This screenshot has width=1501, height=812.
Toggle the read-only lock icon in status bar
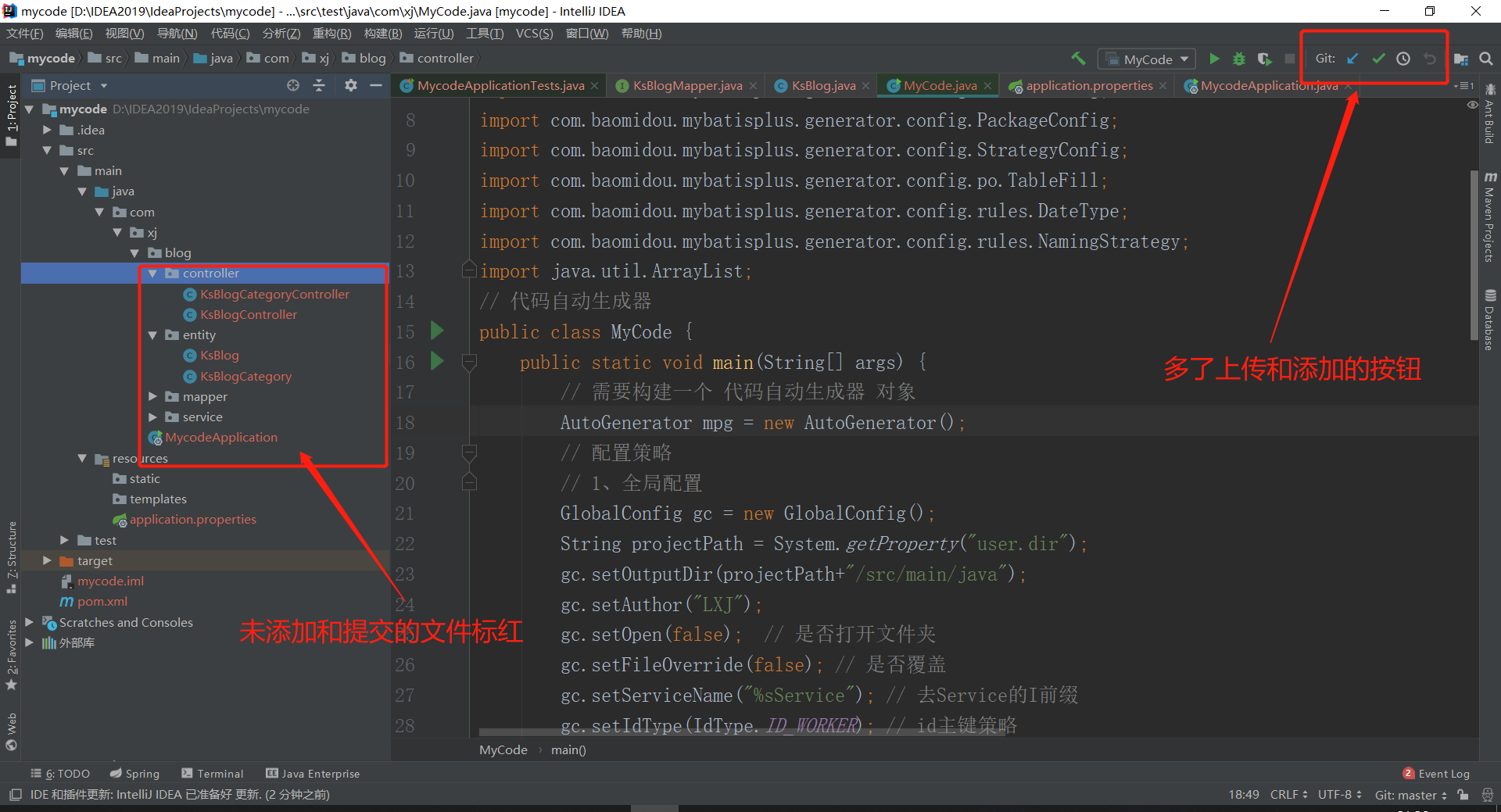[1463, 795]
